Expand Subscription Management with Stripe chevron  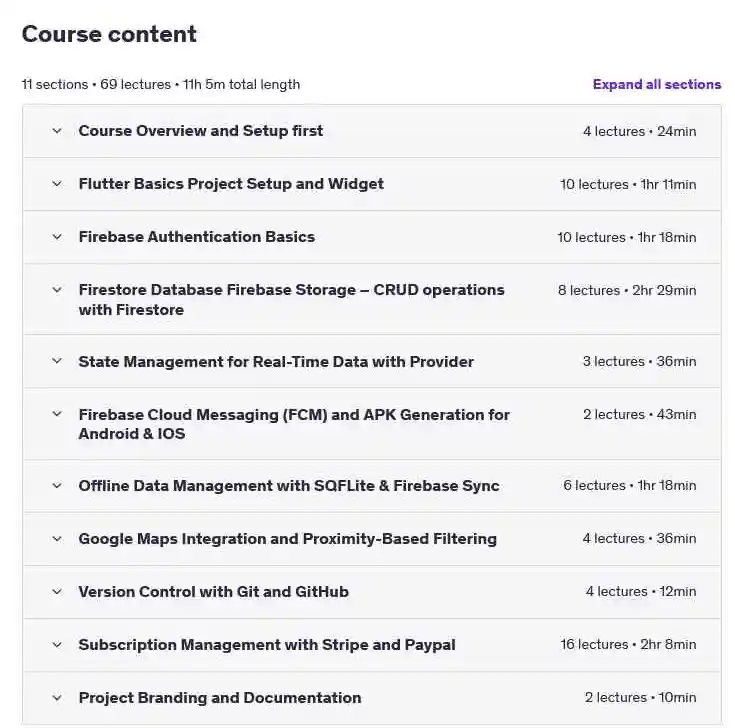point(57,645)
